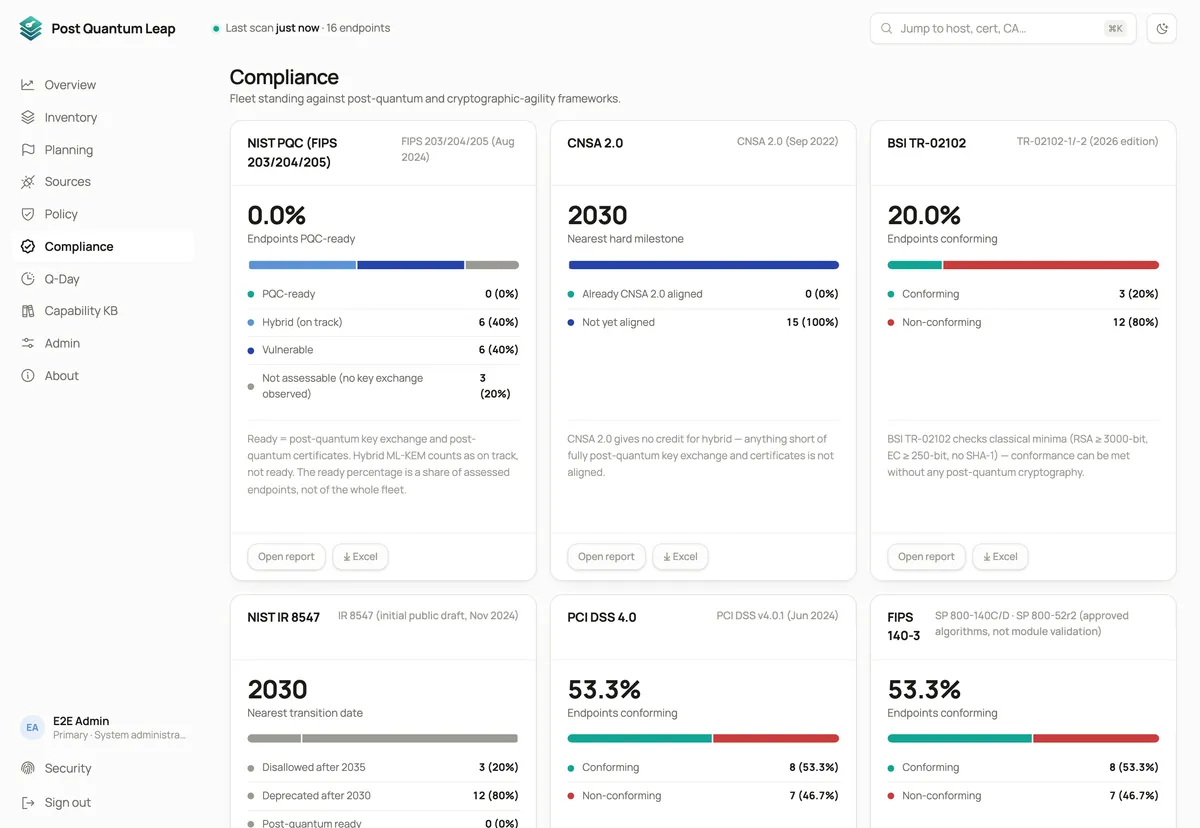The image size is (1200, 828).
Task: Click the NIST IR 8547 card title
Action: pos(284,617)
